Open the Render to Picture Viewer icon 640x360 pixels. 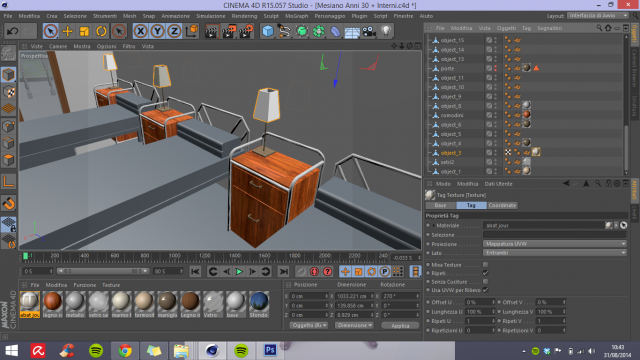pos(229,31)
